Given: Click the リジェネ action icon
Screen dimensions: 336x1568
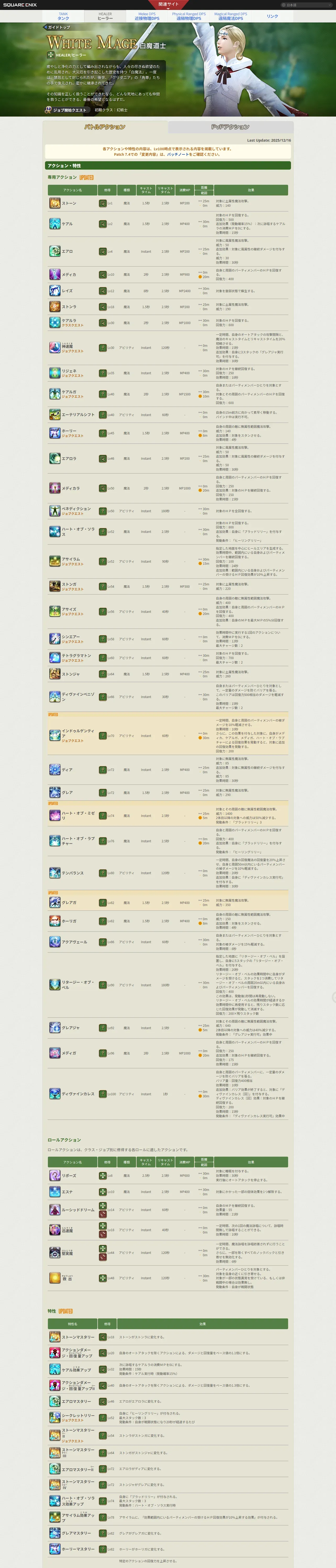Looking at the screenshot, I should tap(55, 373).
